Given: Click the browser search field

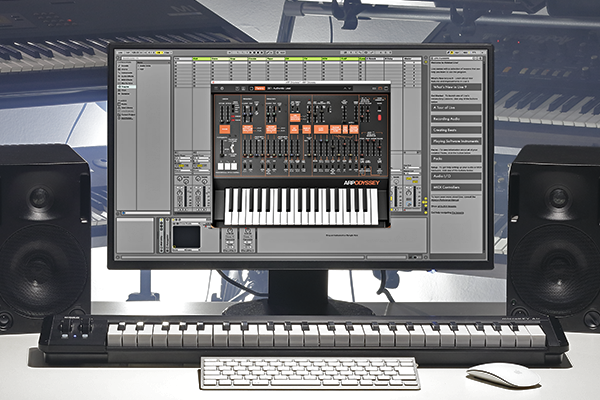Looking at the screenshot, I should [x=145, y=59].
